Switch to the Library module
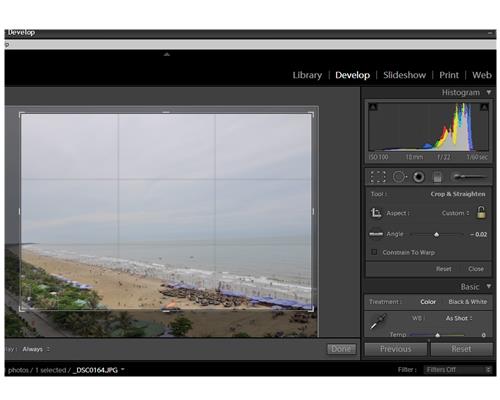Image resolution: width=500 pixels, height=400 pixels. click(x=307, y=75)
